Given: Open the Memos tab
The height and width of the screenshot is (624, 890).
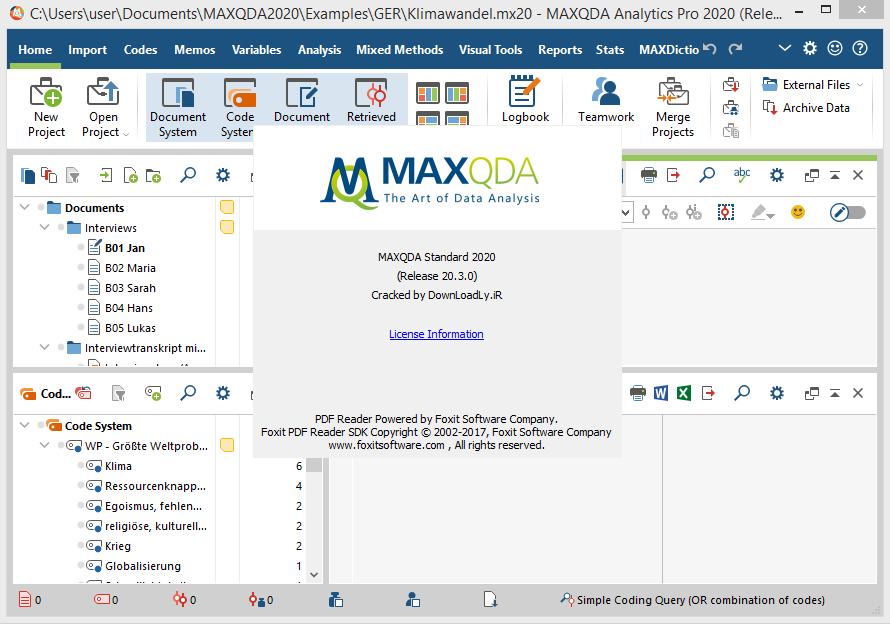Looking at the screenshot, I should pos(195,50).
